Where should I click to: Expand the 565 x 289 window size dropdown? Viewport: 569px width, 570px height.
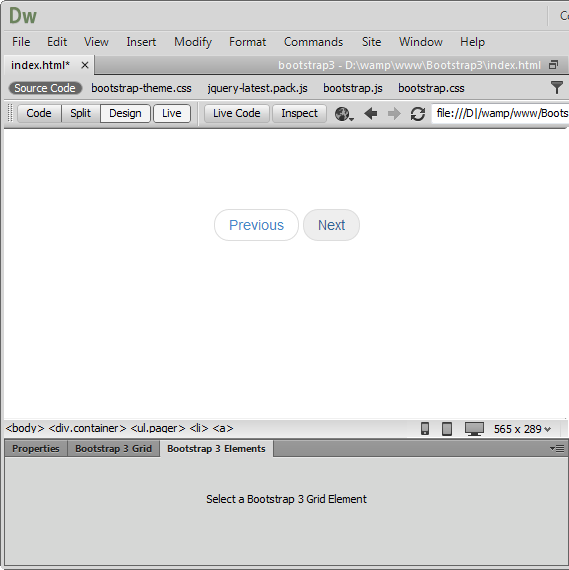pyautogui.click(x=522, y=429)
